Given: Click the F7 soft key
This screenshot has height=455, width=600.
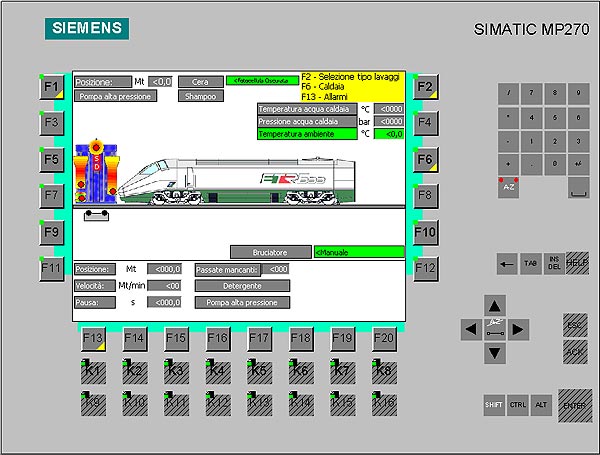Looking at the screenshot, I should point(52,196).
